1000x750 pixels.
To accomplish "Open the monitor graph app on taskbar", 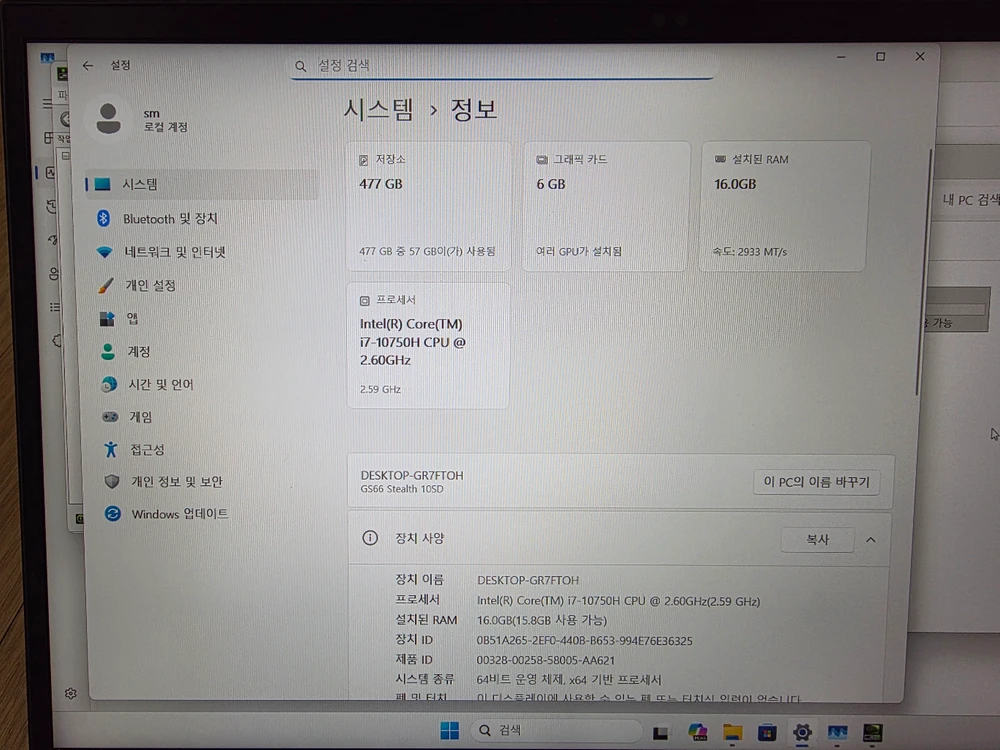I will (837, 732).
